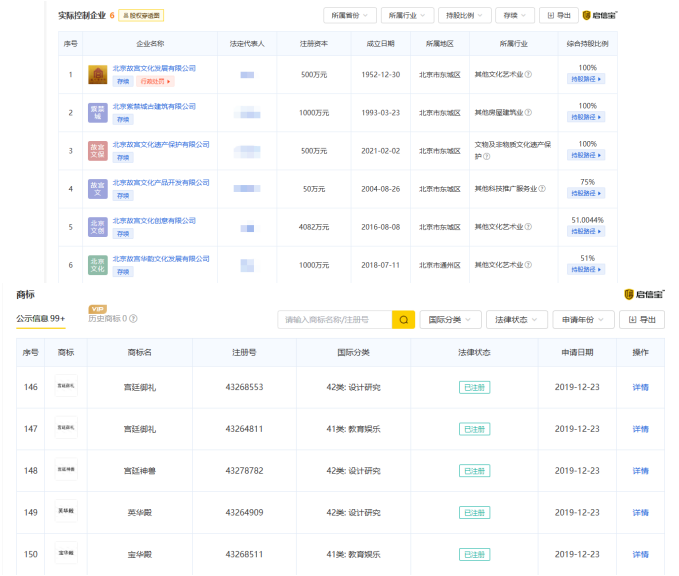The height and width of the screenshot is (576, 679).
Task: Click the 故宫文保 logo in row 3
Action: [x=97, y=151]
